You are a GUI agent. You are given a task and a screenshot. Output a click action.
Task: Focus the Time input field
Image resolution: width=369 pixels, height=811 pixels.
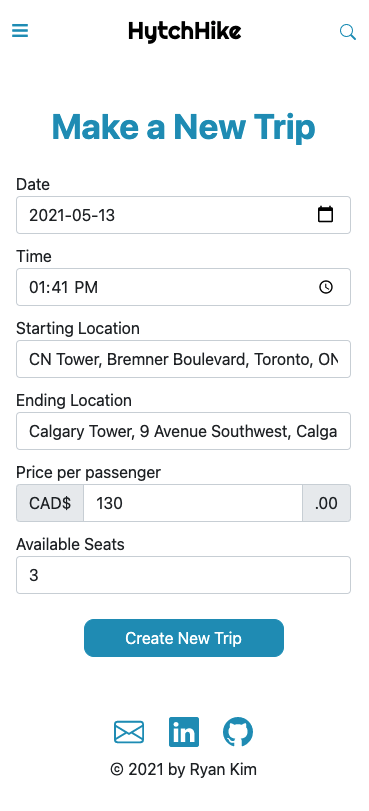183,287
